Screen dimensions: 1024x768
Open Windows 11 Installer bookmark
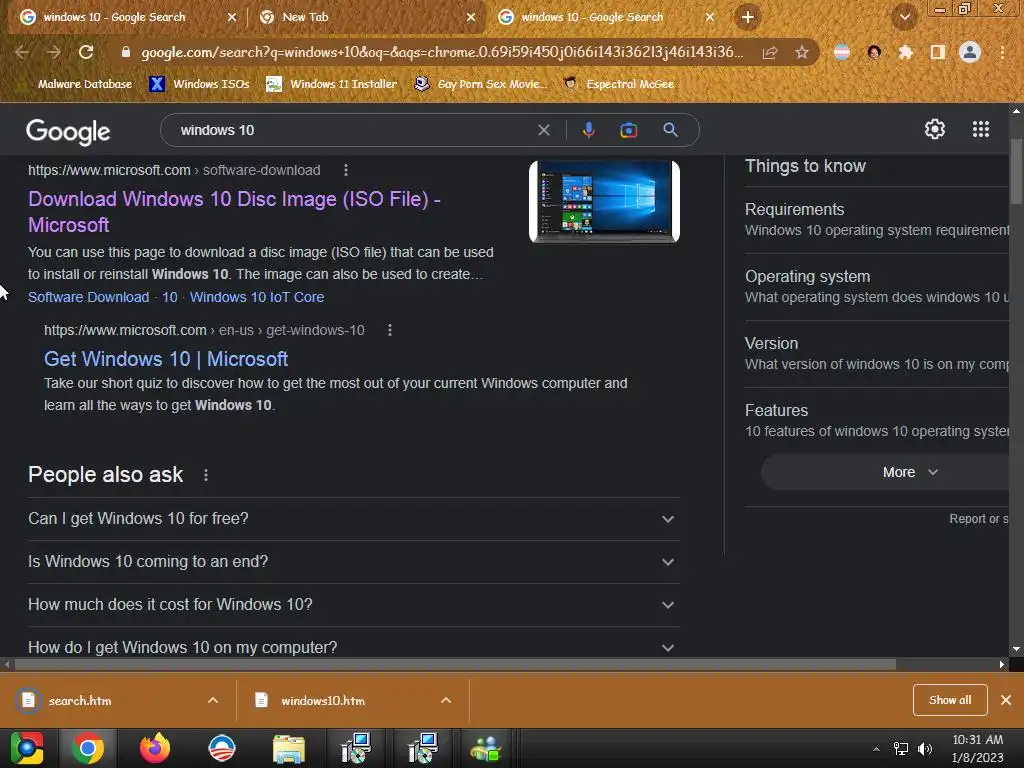[x=332, y=84]
